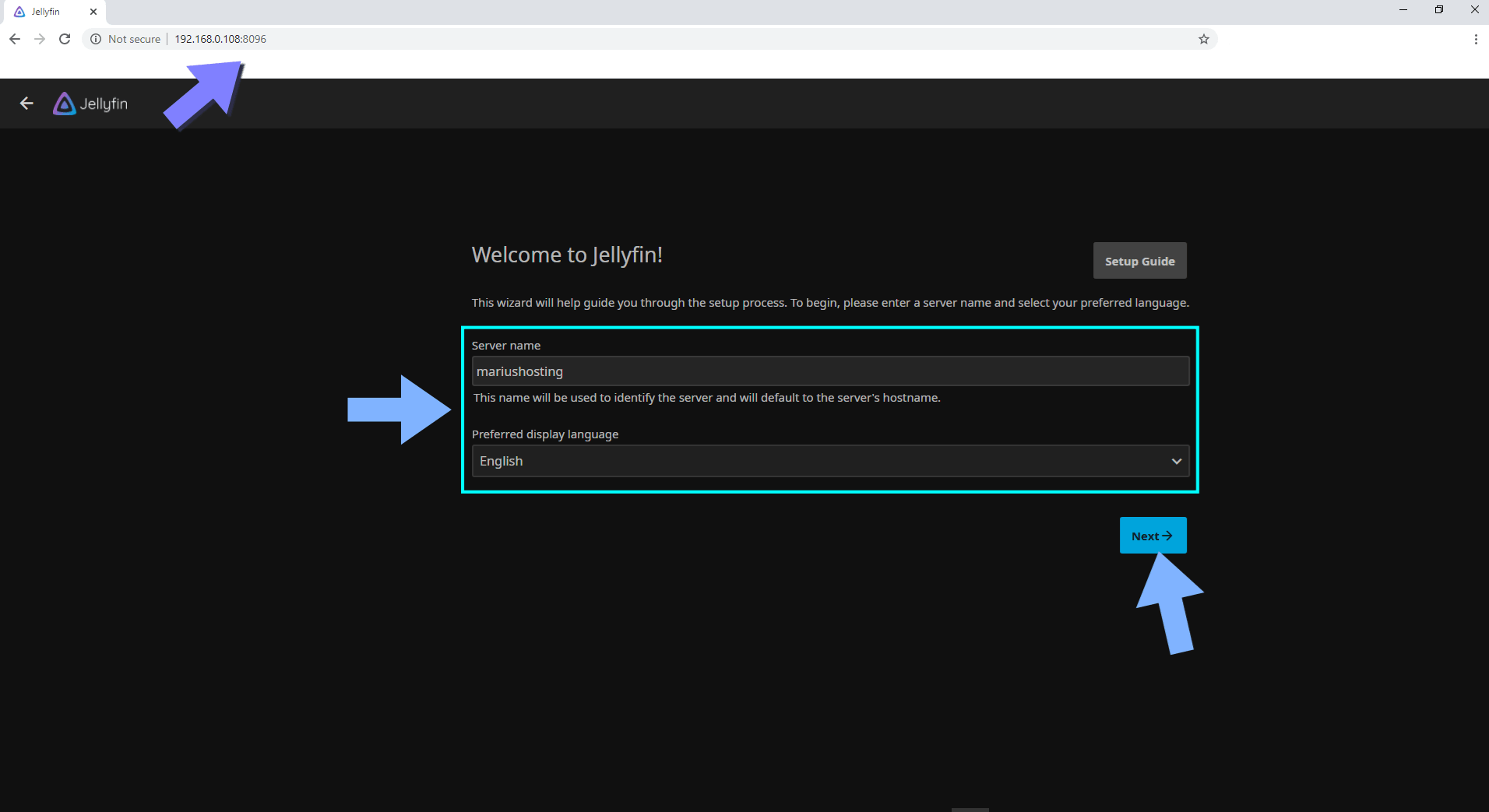The height and width of the screenshot is (812, 1489).
Task: Select the Jellyfin browser tab
Action: pos(53,12)
